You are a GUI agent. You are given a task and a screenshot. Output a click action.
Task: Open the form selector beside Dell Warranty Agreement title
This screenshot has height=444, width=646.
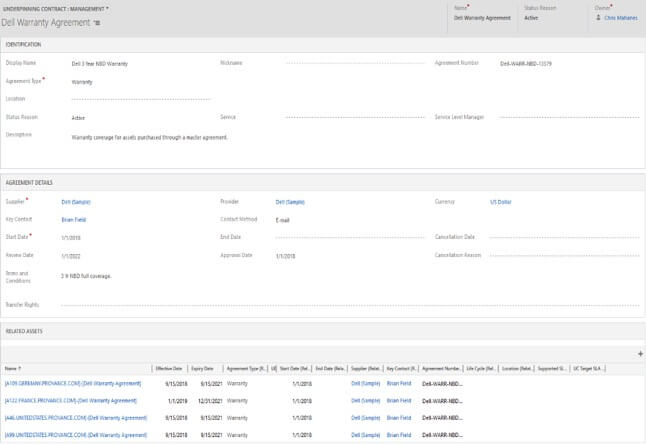tap(97, 23)
